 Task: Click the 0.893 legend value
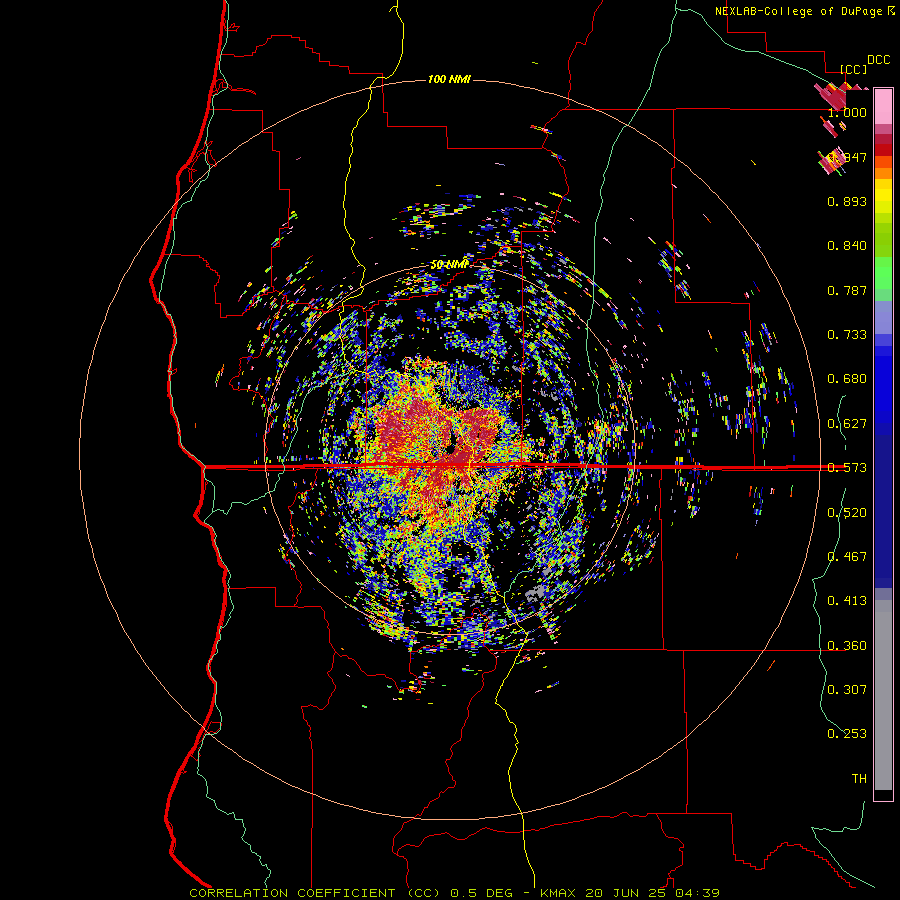click(x=847, y=201)
